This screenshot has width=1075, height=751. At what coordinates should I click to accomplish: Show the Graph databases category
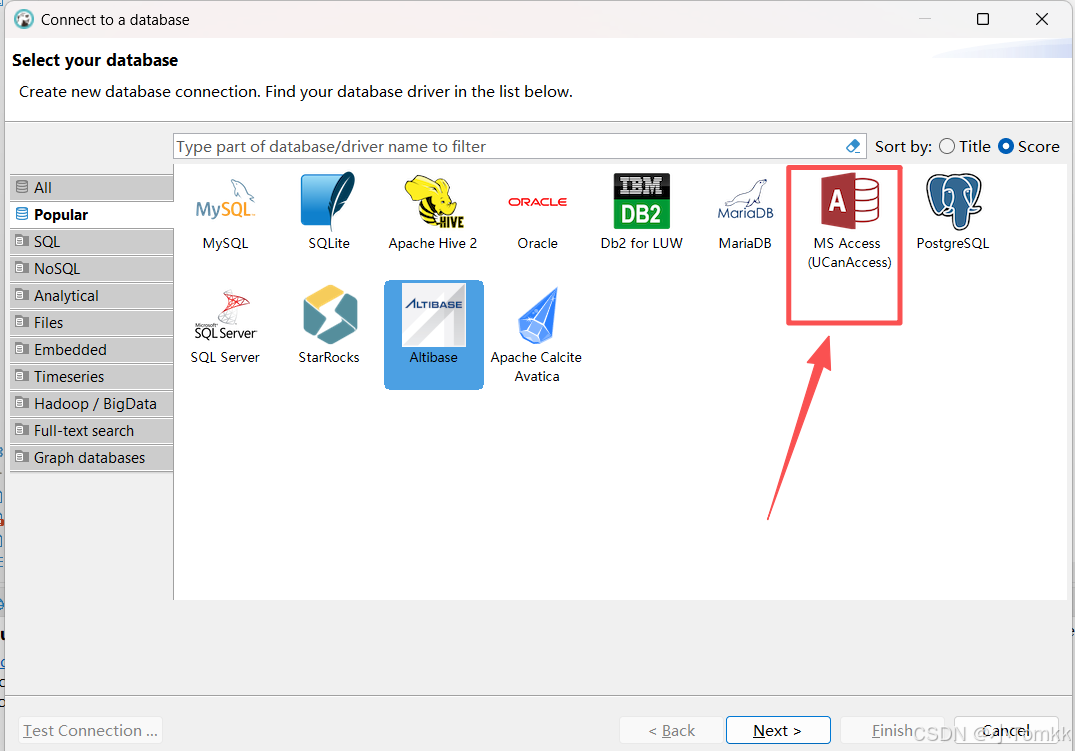[x=92, y=457]
